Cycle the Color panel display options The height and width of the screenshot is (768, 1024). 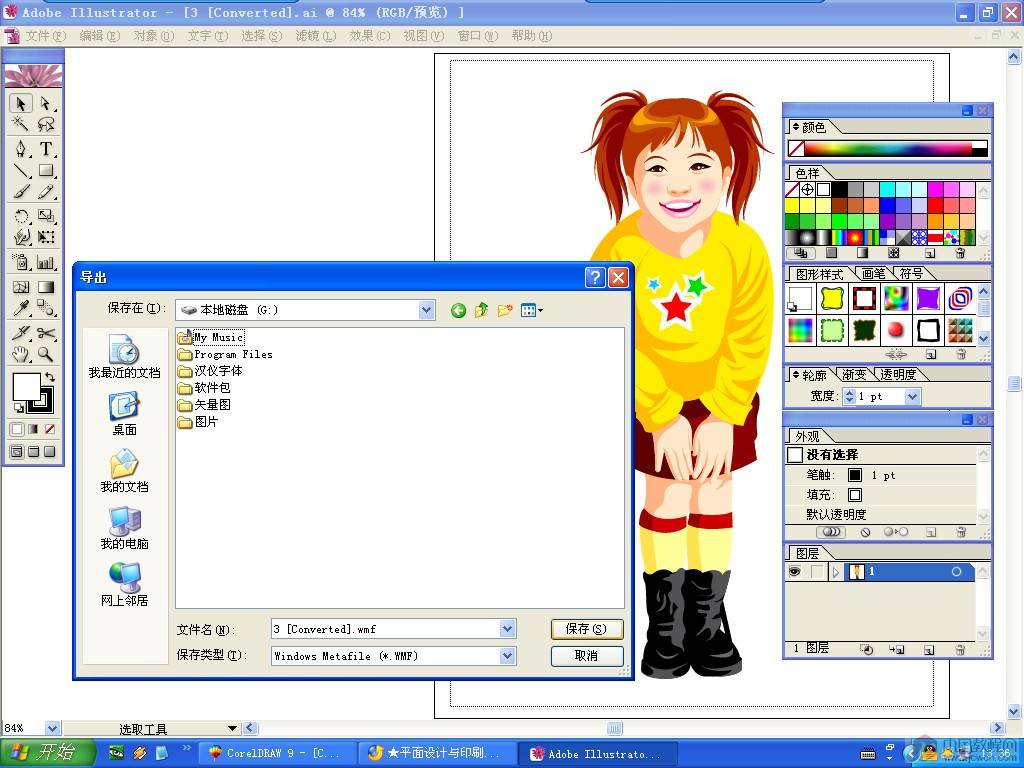click(x=795, y=127)
